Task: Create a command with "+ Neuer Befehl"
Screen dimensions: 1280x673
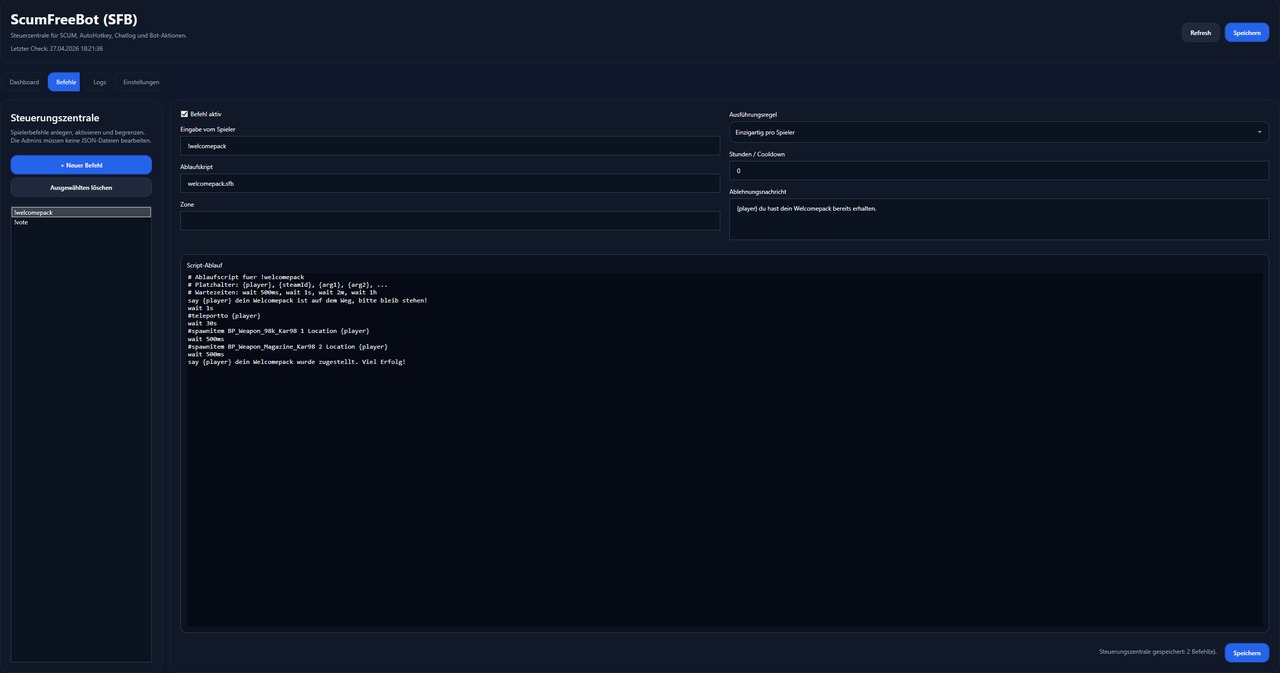Action: pos(81,165)
